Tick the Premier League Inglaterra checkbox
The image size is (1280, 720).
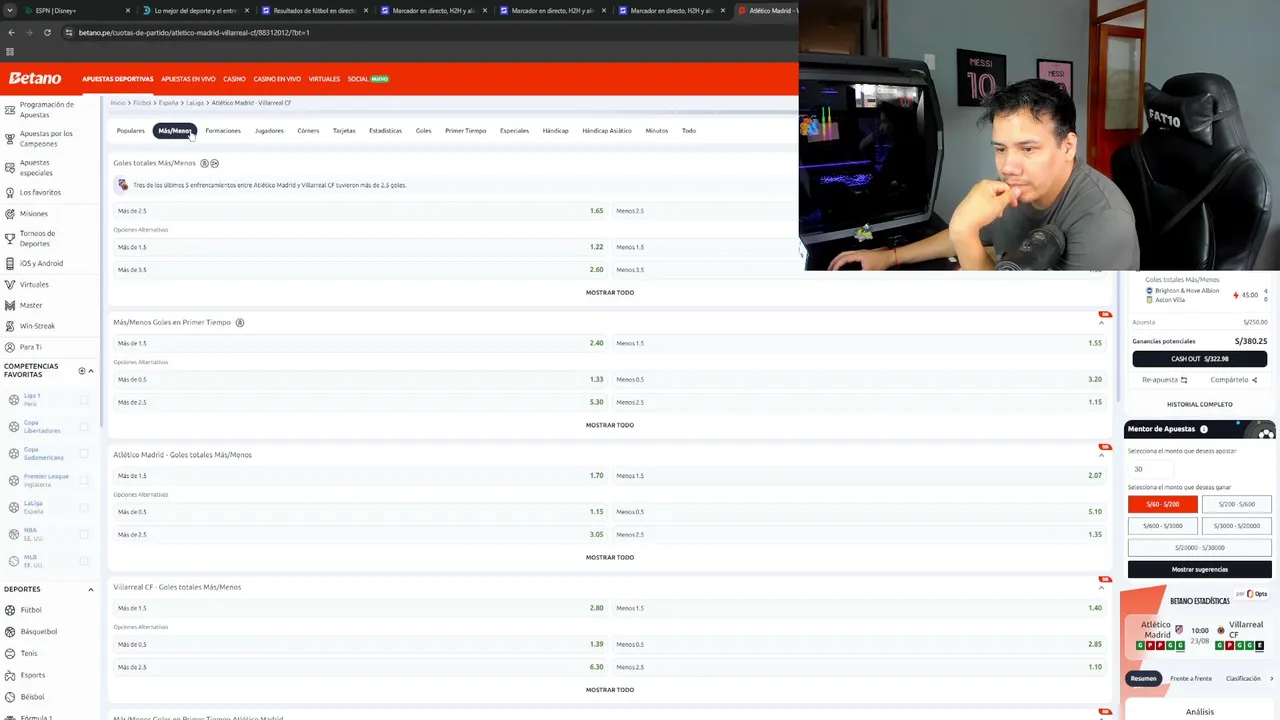tap(84, 480)
